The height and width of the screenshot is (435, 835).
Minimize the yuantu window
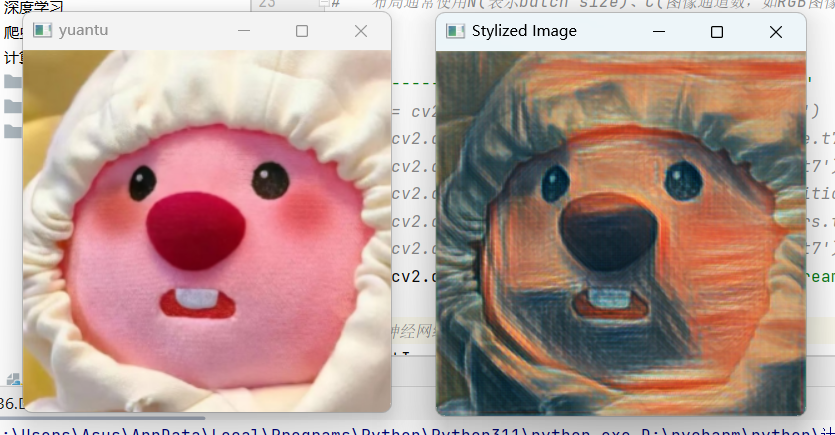tap(244, 31)
